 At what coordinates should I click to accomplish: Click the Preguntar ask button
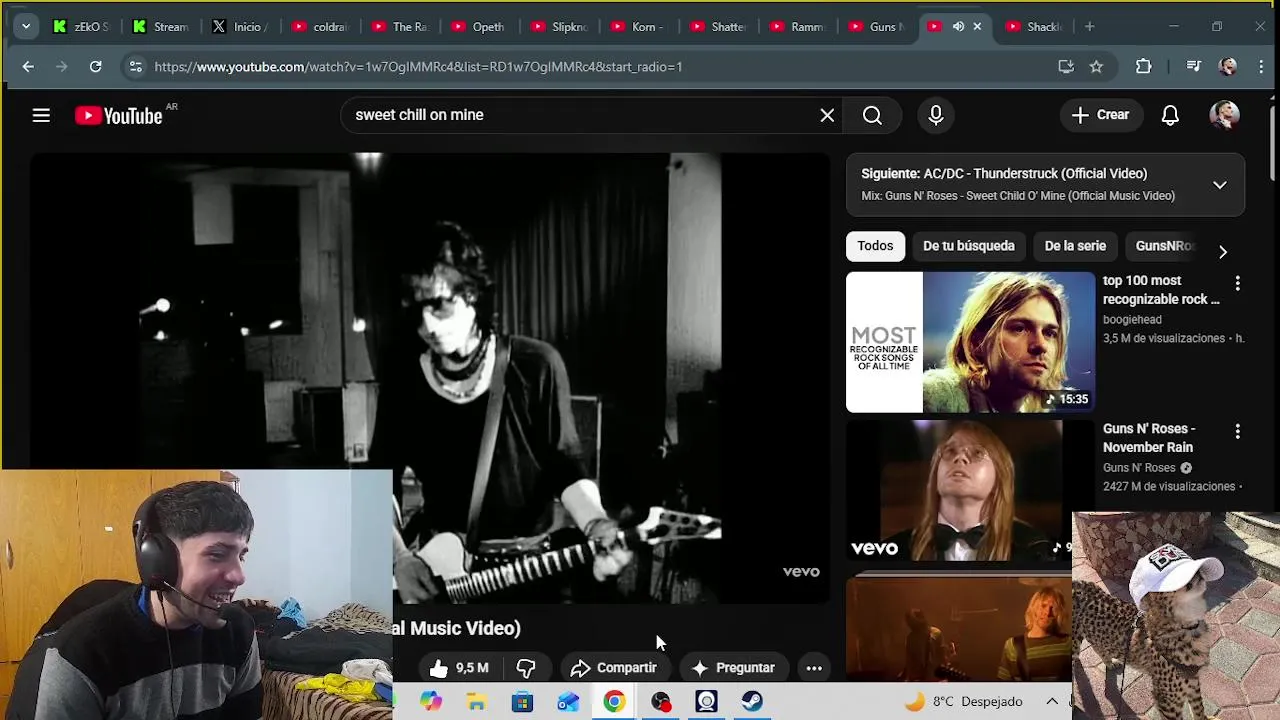tap(733, 668)
